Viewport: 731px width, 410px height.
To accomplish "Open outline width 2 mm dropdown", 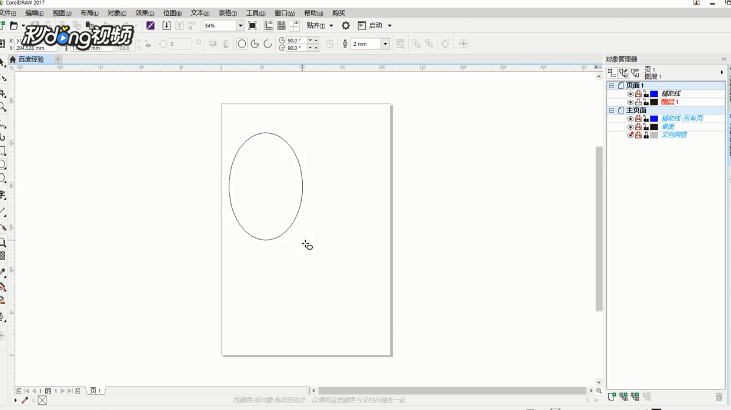I will (385, 44).
